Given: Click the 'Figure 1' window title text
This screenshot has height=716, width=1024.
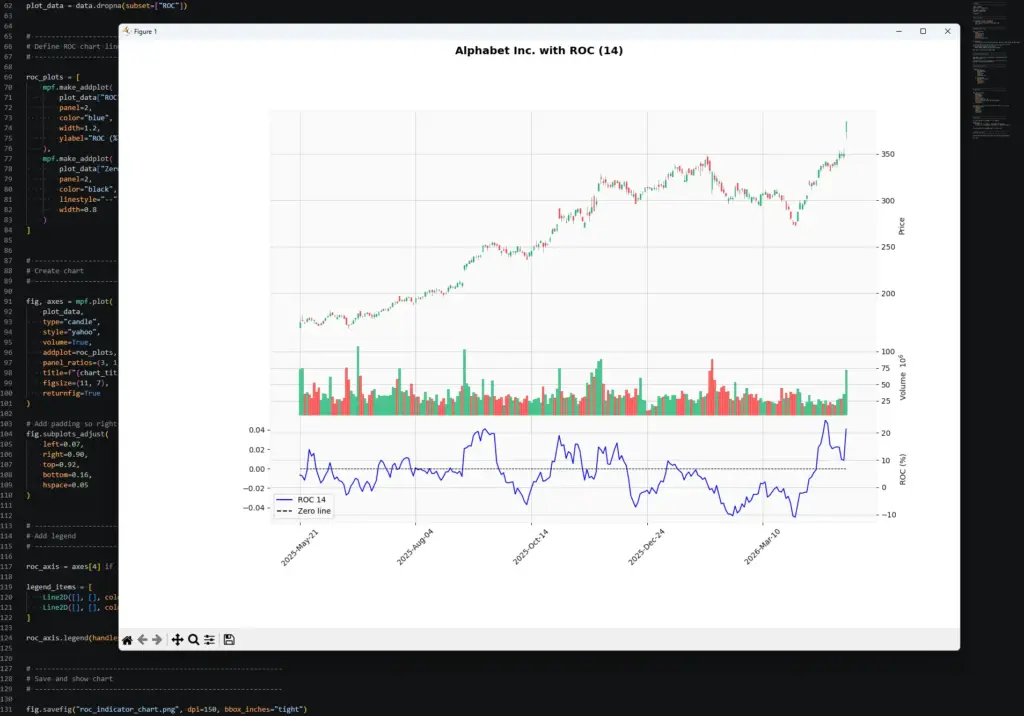Looking at the screenshot, I should tap(146, 31).
